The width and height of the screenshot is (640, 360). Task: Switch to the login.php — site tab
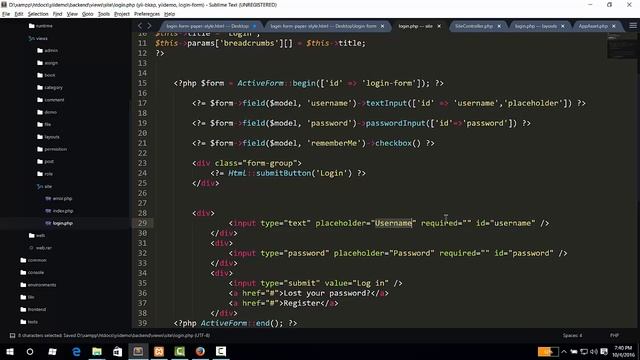(x=415, y=26)
